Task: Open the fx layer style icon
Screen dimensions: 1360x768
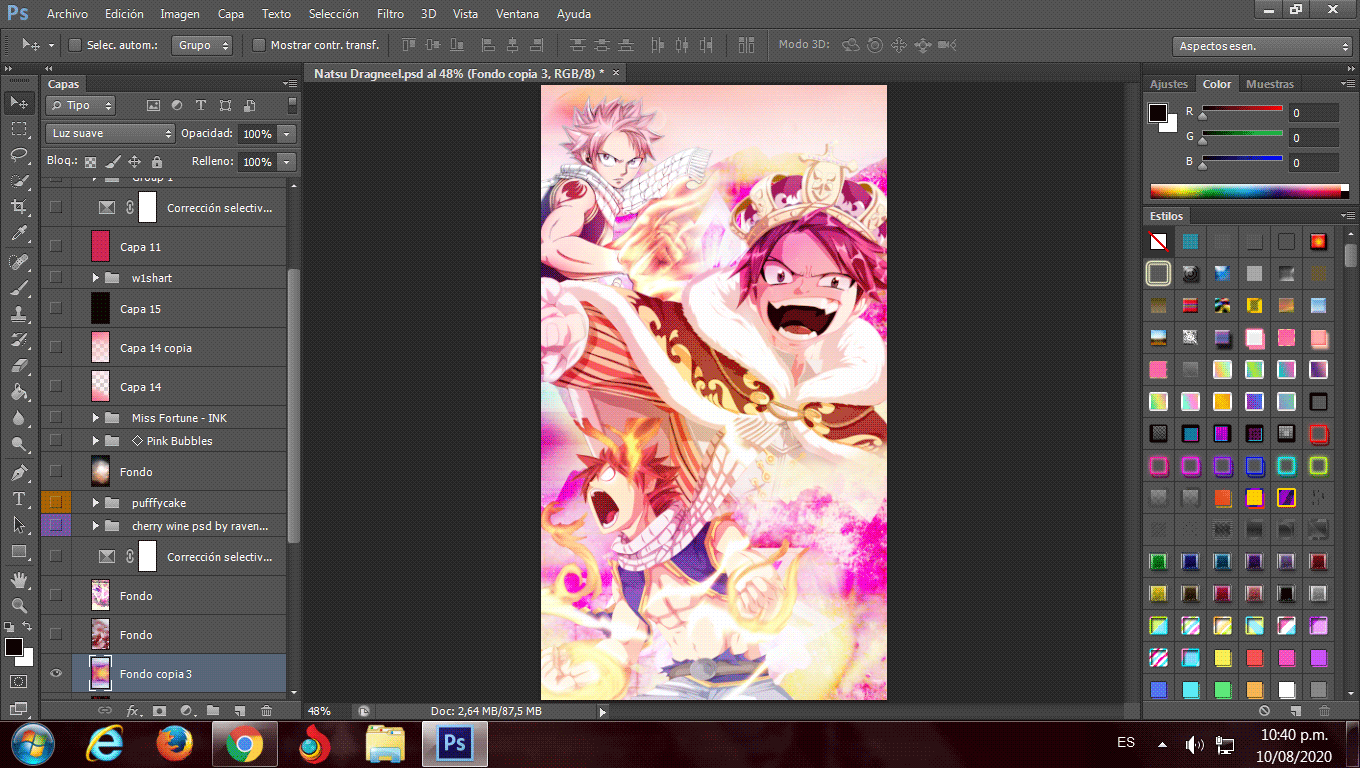Action: point(133,711)
